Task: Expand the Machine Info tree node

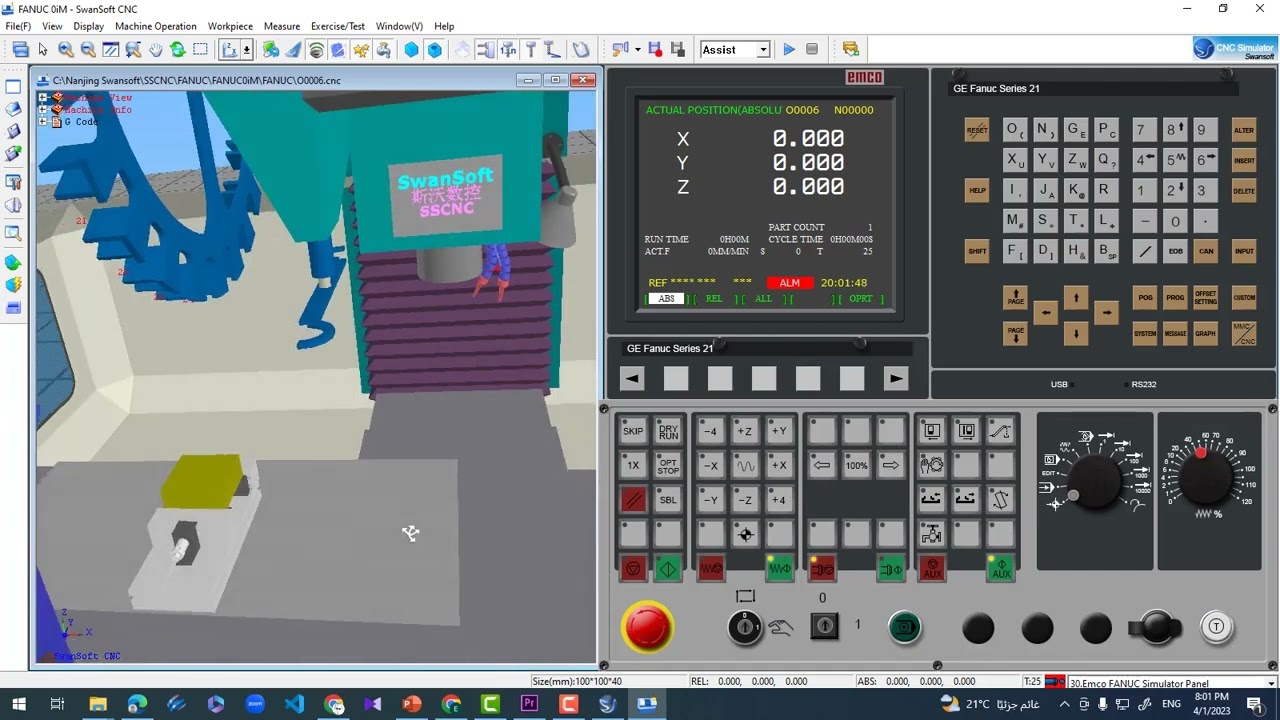Action: pyautogui.click(x=43, y=110)
